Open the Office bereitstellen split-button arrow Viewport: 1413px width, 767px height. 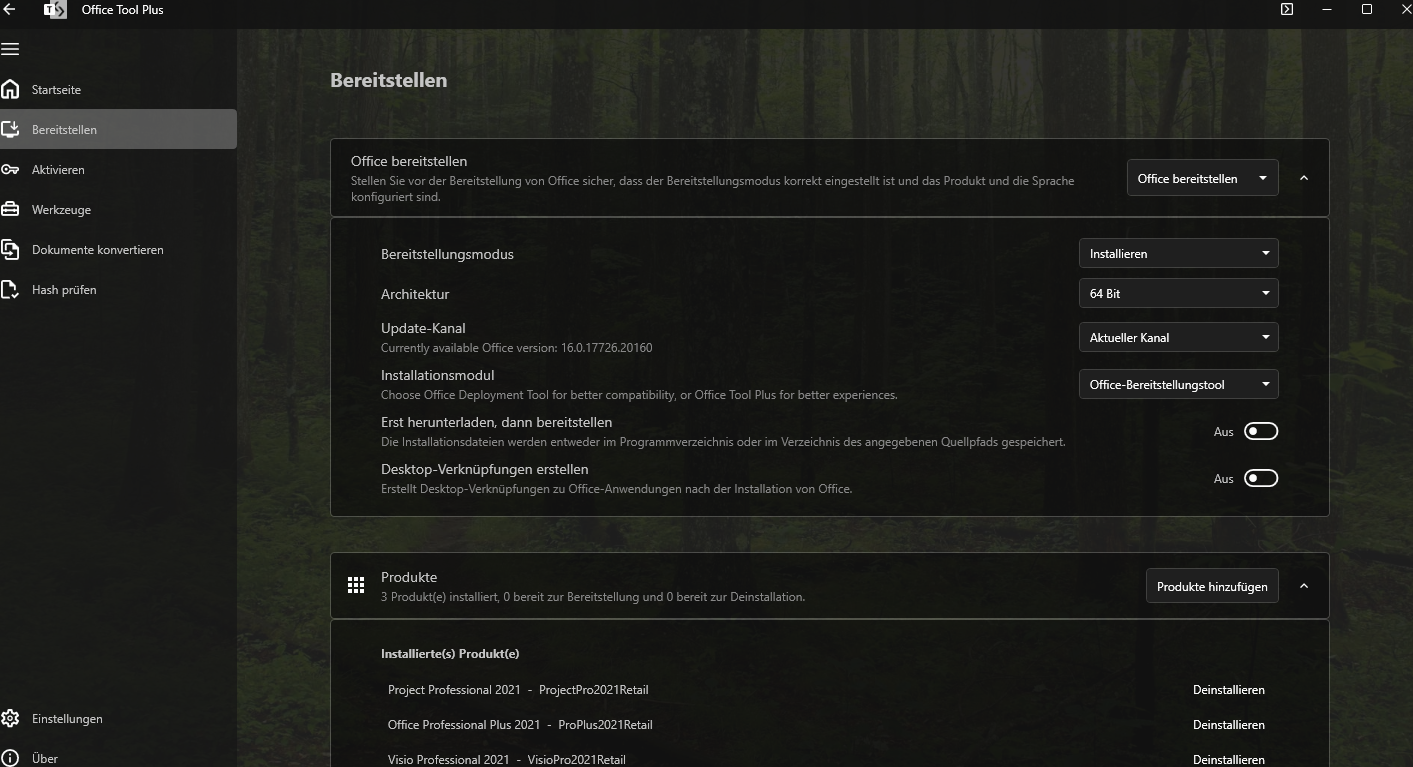point(1263,178)
